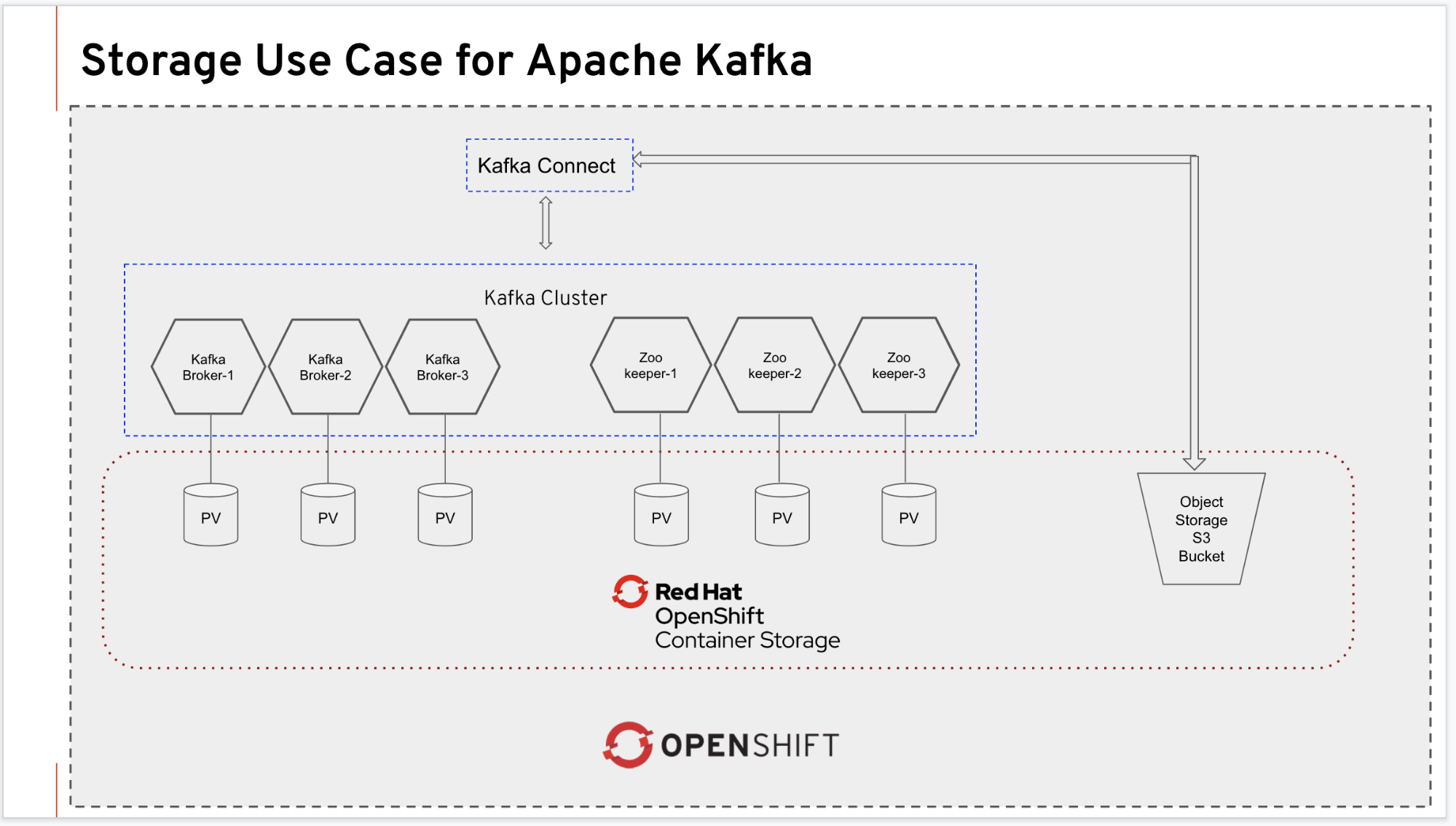
Task: Select PV cylinder under Zookeeper-3
Action: tap(908, 516)
